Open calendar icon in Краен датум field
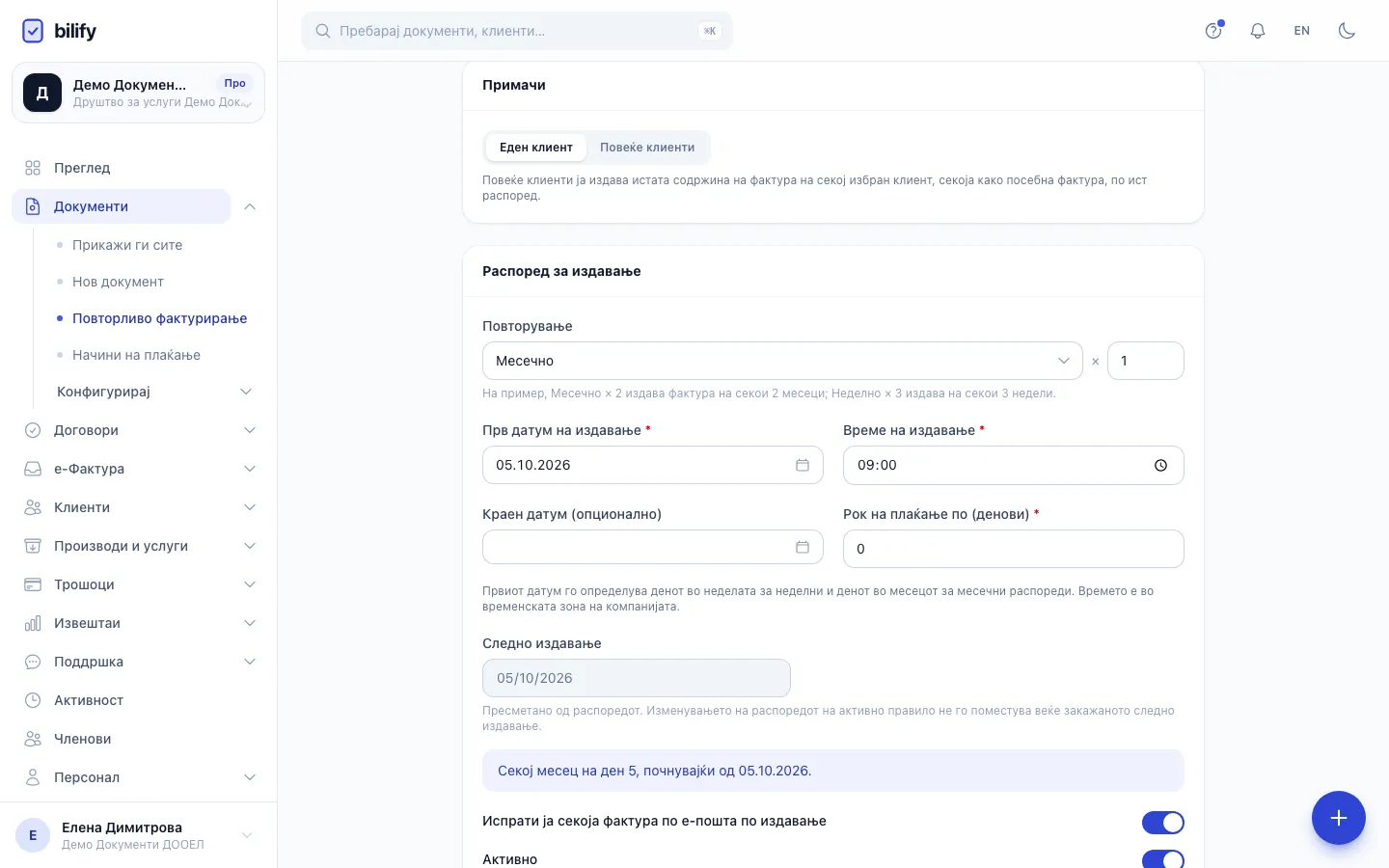This screenshot has width=1389, height=868. (x=802, y=547)
